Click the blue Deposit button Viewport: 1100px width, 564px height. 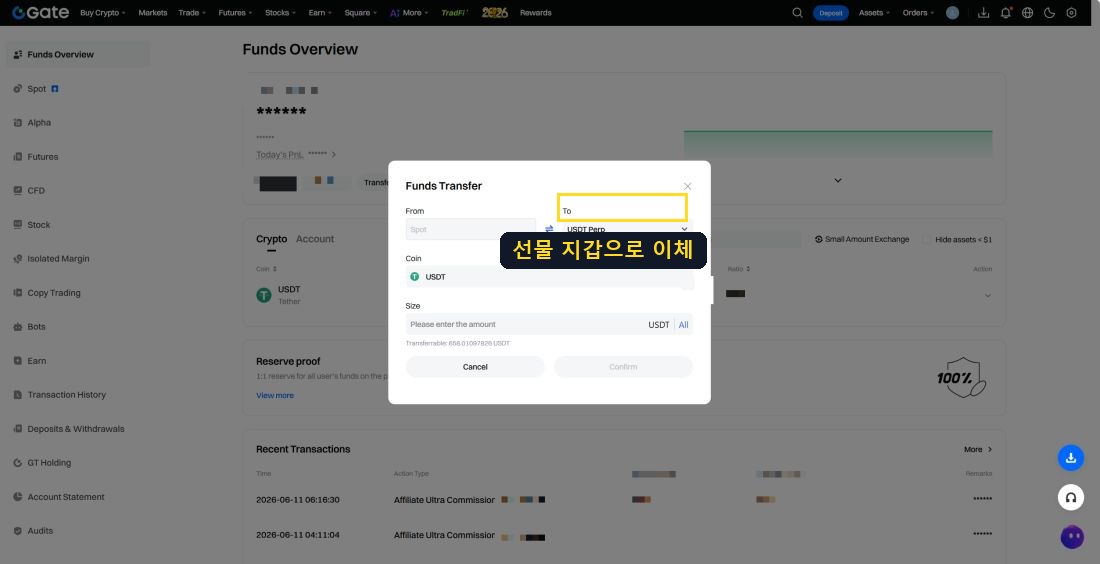tap(831, 13)
